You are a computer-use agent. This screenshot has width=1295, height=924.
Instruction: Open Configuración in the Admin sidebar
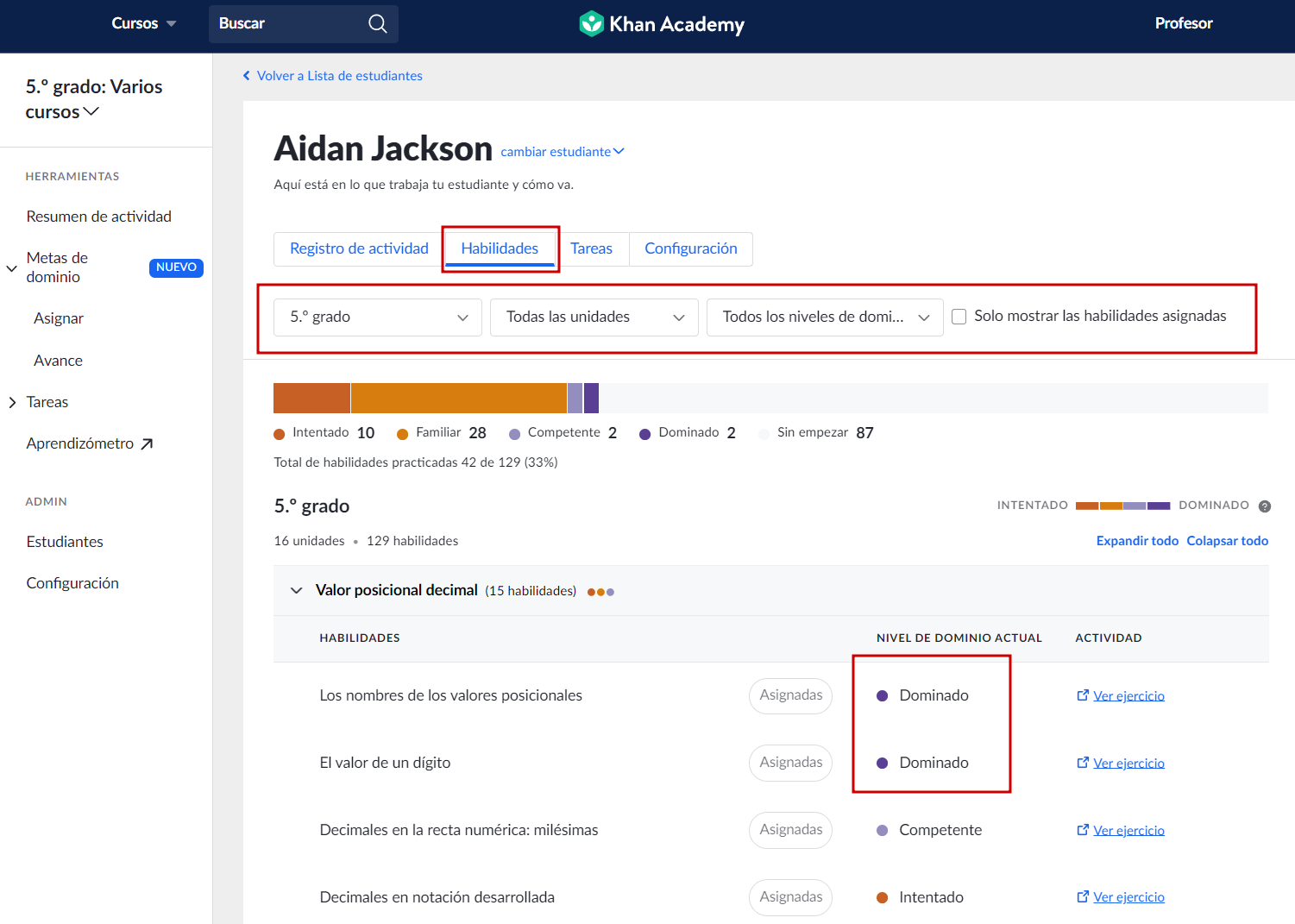click(72, 583)
